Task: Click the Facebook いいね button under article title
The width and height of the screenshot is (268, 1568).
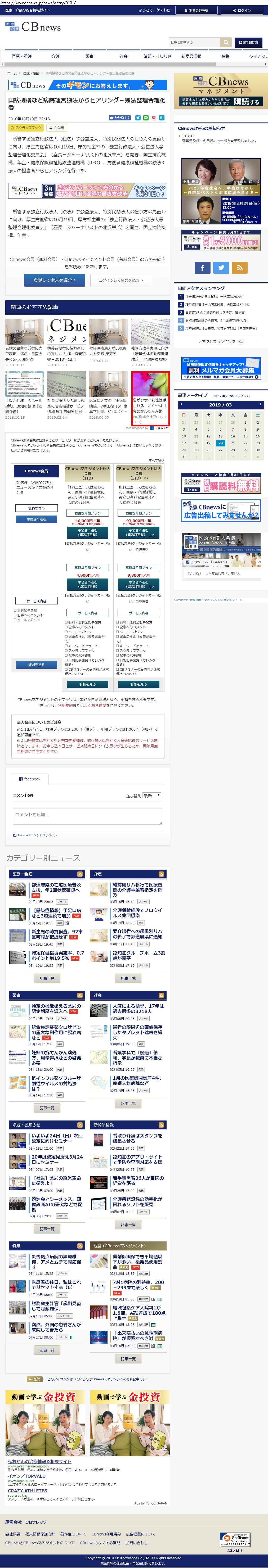Action: (119, 118)
